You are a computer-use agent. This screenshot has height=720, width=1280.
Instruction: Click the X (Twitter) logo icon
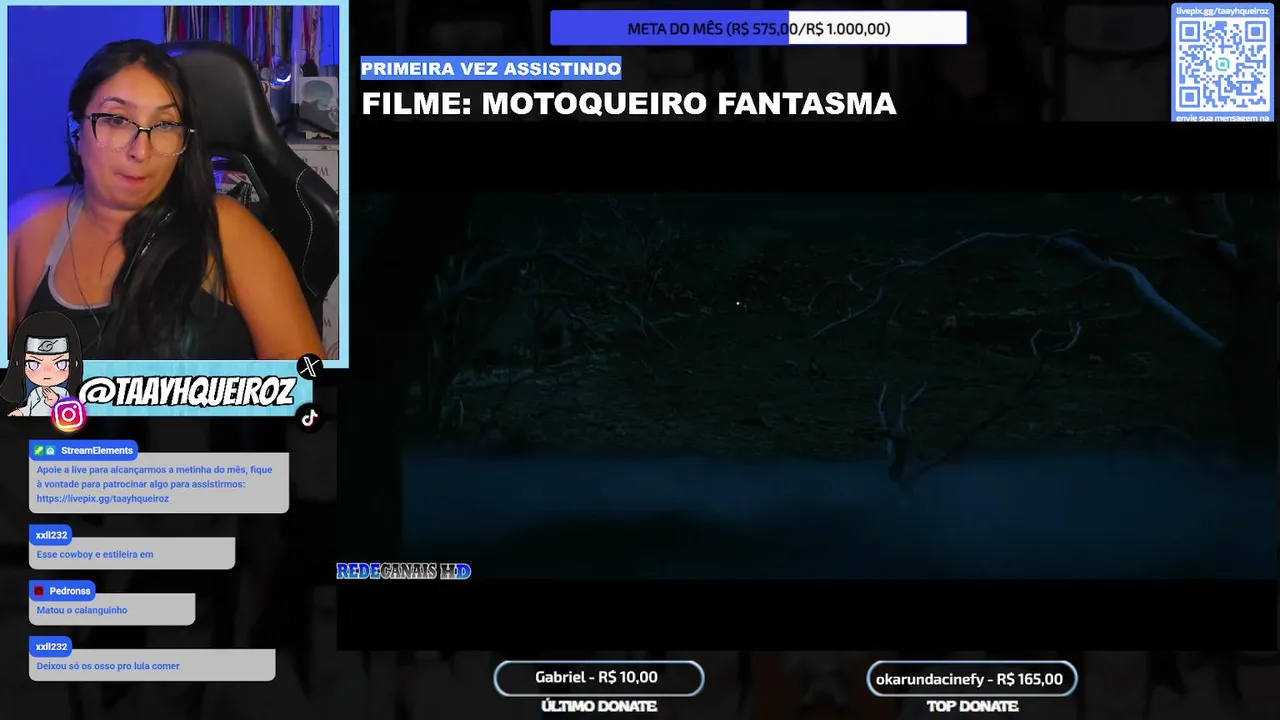309,367
